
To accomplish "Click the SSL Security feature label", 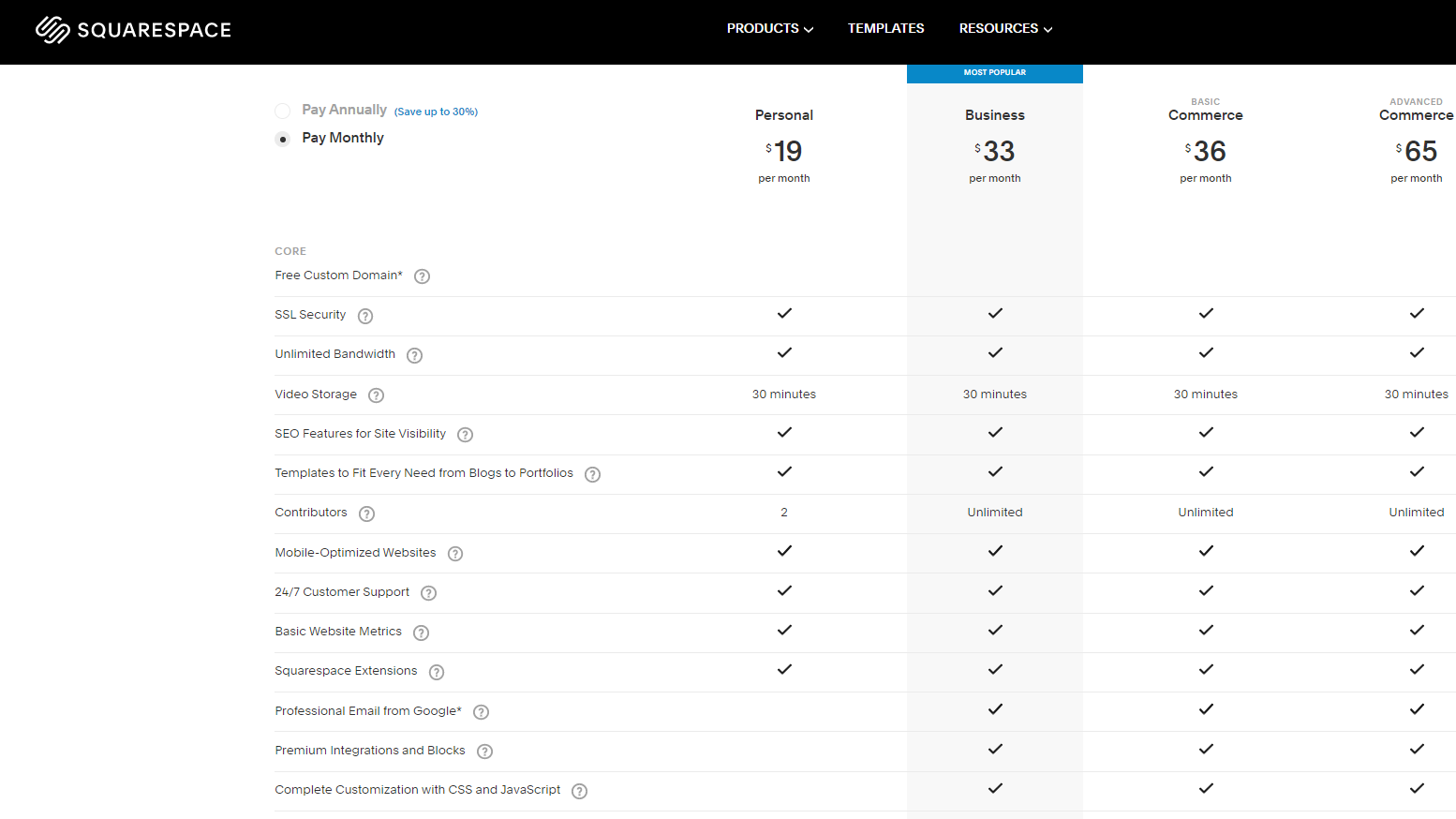I will coord(310,315).
